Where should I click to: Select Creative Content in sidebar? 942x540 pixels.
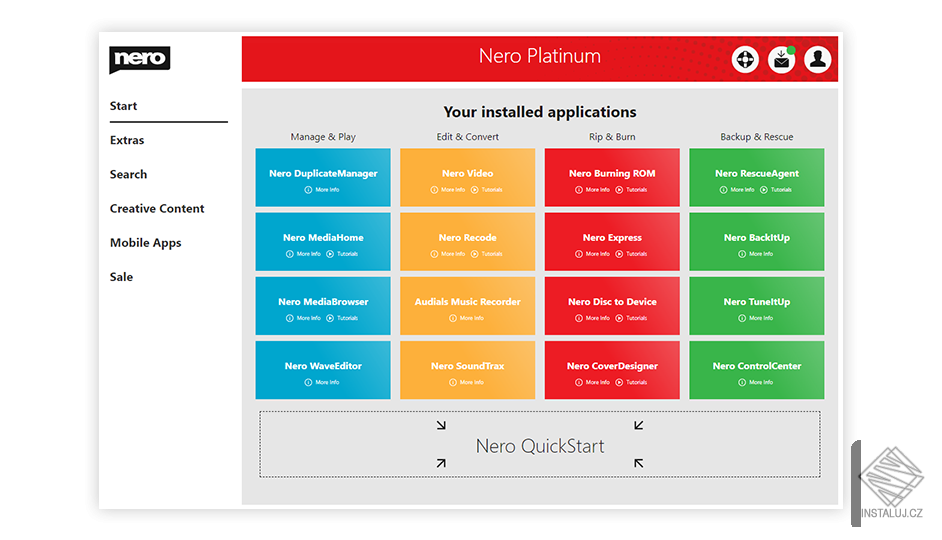coord(157,208)
